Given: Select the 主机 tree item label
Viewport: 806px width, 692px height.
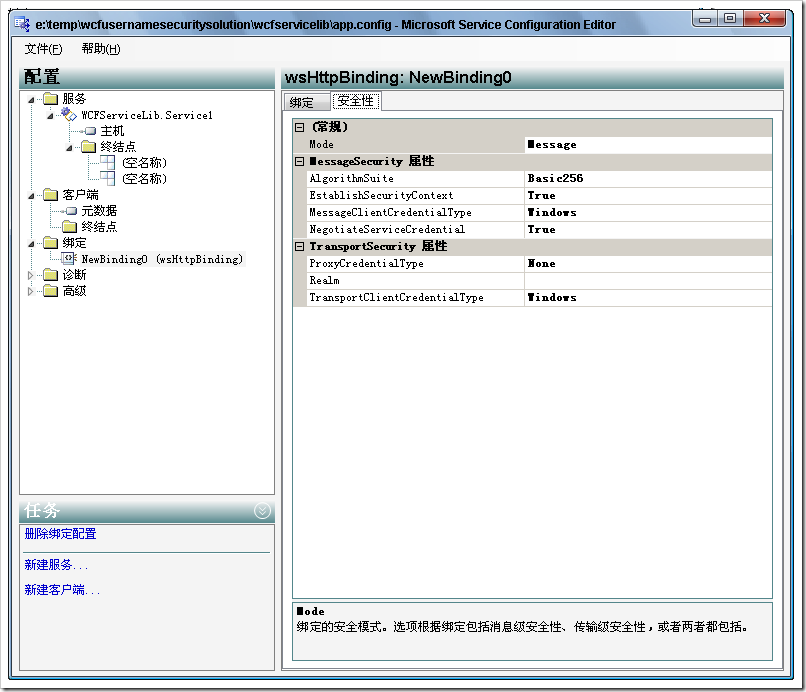Looking at the screenshot, I should [112, 131].
